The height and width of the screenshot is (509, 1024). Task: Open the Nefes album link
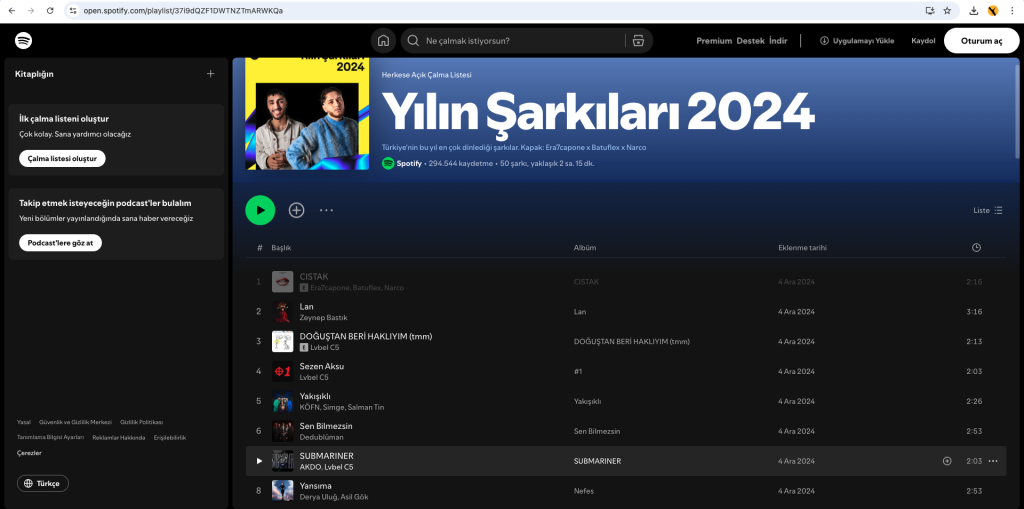click(x=583, y=491)
